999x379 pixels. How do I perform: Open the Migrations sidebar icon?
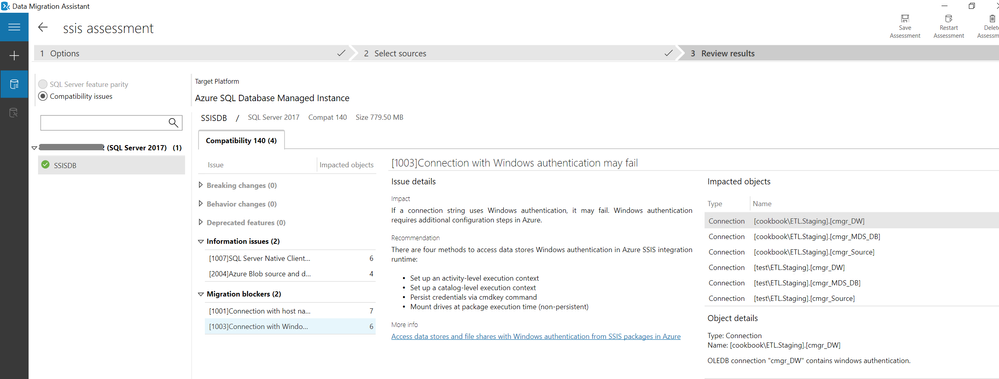pyautogui.click(x=14, y=113)
